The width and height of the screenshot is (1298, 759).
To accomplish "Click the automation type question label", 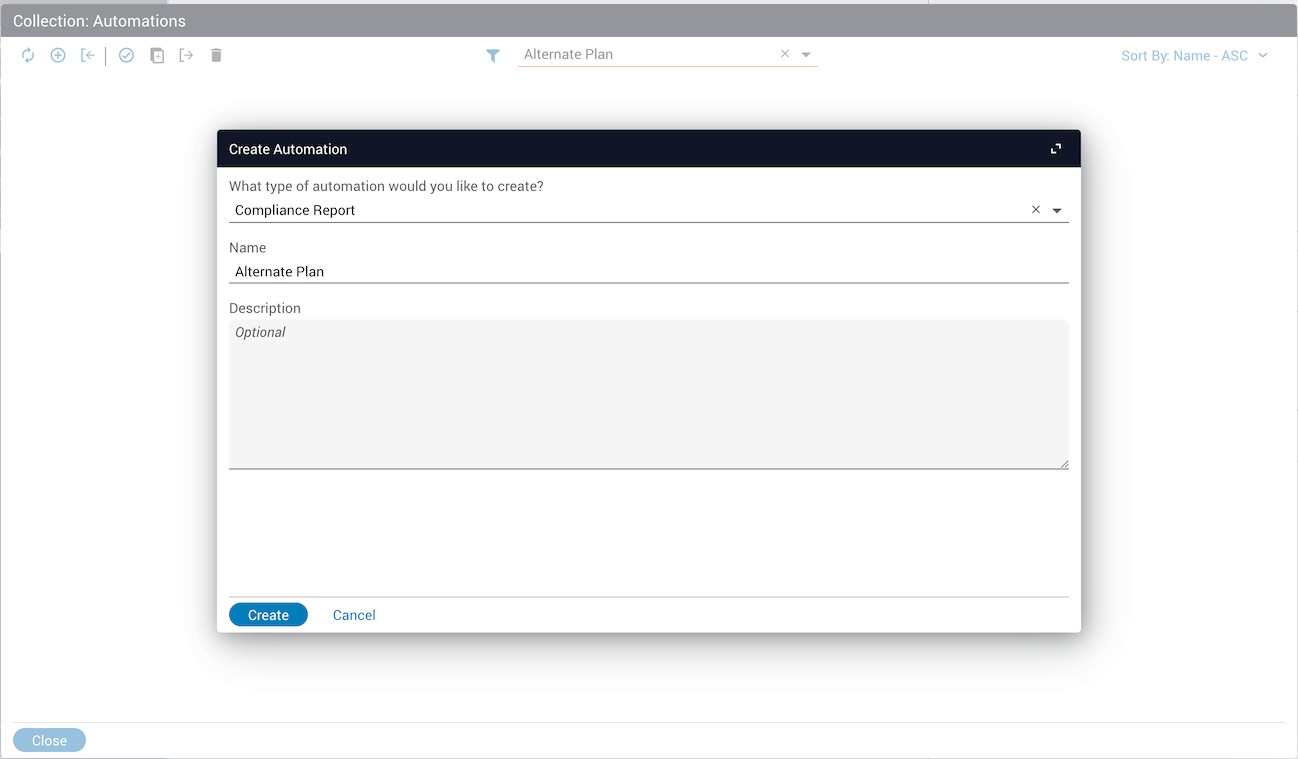I will [386, 186].
